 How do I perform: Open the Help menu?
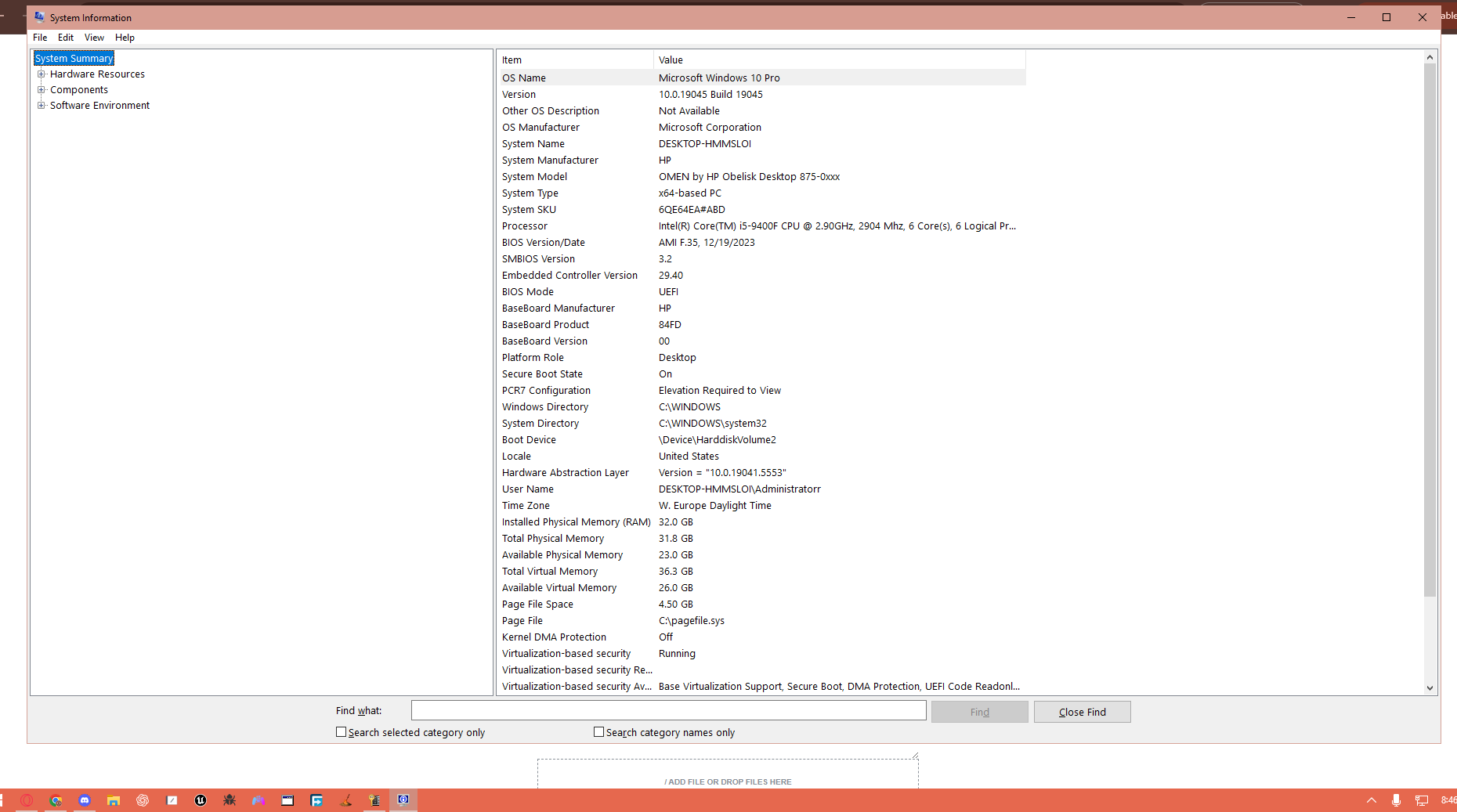[x=125, y=38]
